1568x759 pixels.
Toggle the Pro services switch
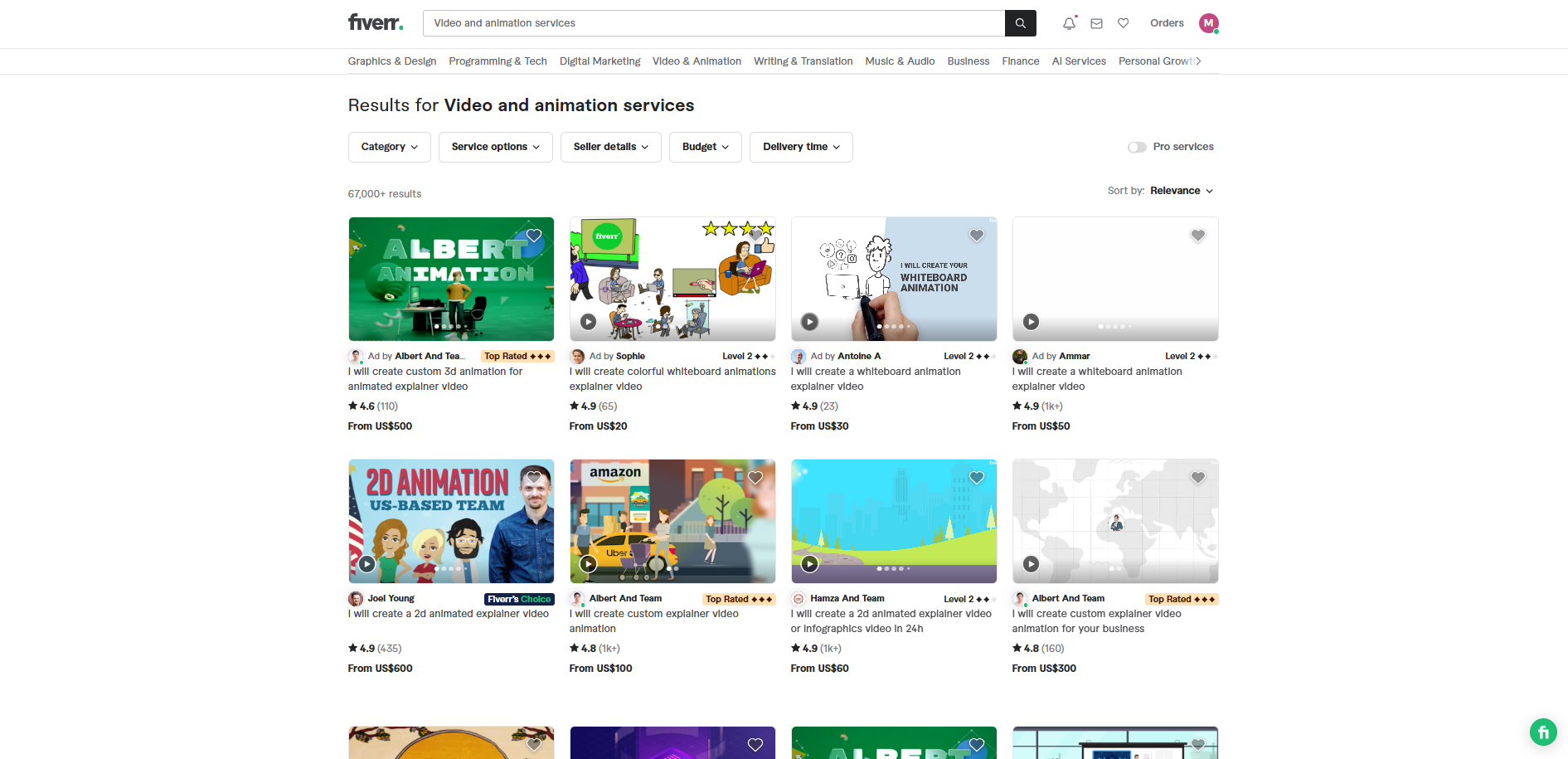(x=1137, y=147)
